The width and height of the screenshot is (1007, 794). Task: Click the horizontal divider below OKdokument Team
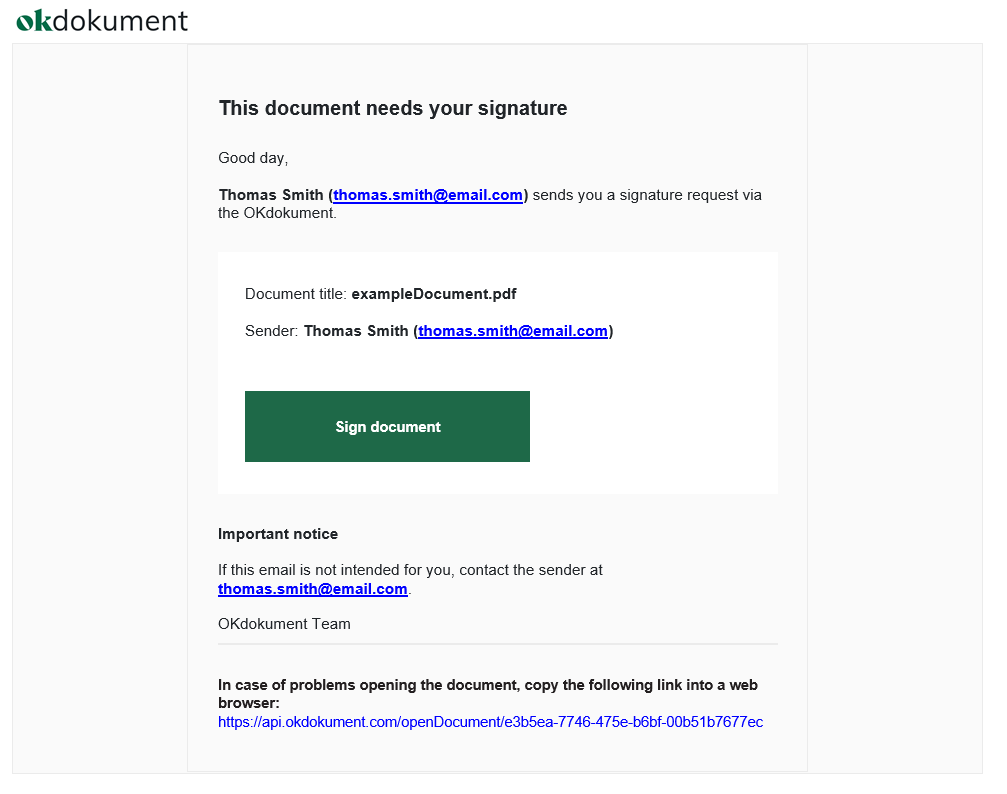(x=498, y=644)
